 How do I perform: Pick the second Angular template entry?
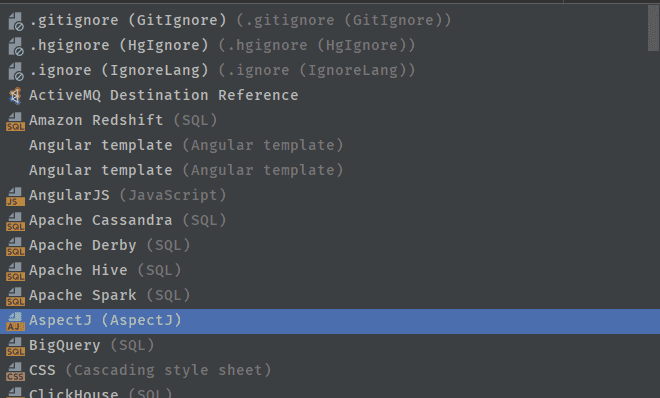point(330,170)
